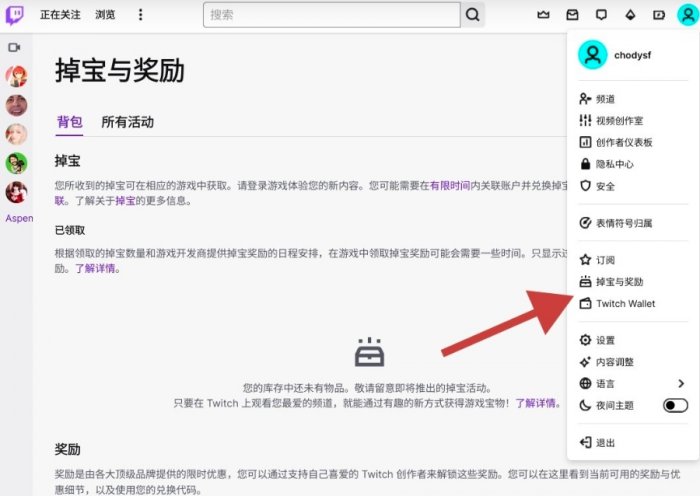Open the three-dot more menu
This screenshot has height=496, width=700.
140,15
